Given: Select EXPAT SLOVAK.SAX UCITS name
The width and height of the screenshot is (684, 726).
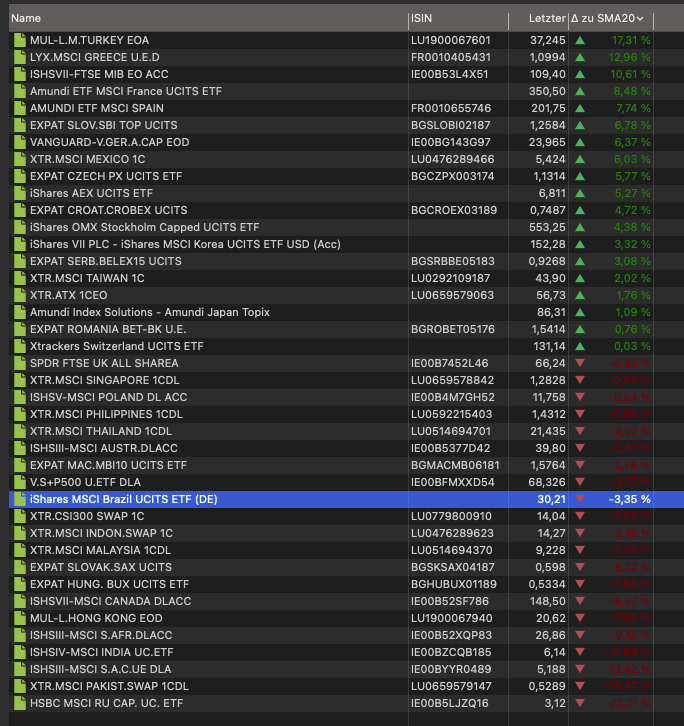Looking at the screenshot, I should [101, 567].
